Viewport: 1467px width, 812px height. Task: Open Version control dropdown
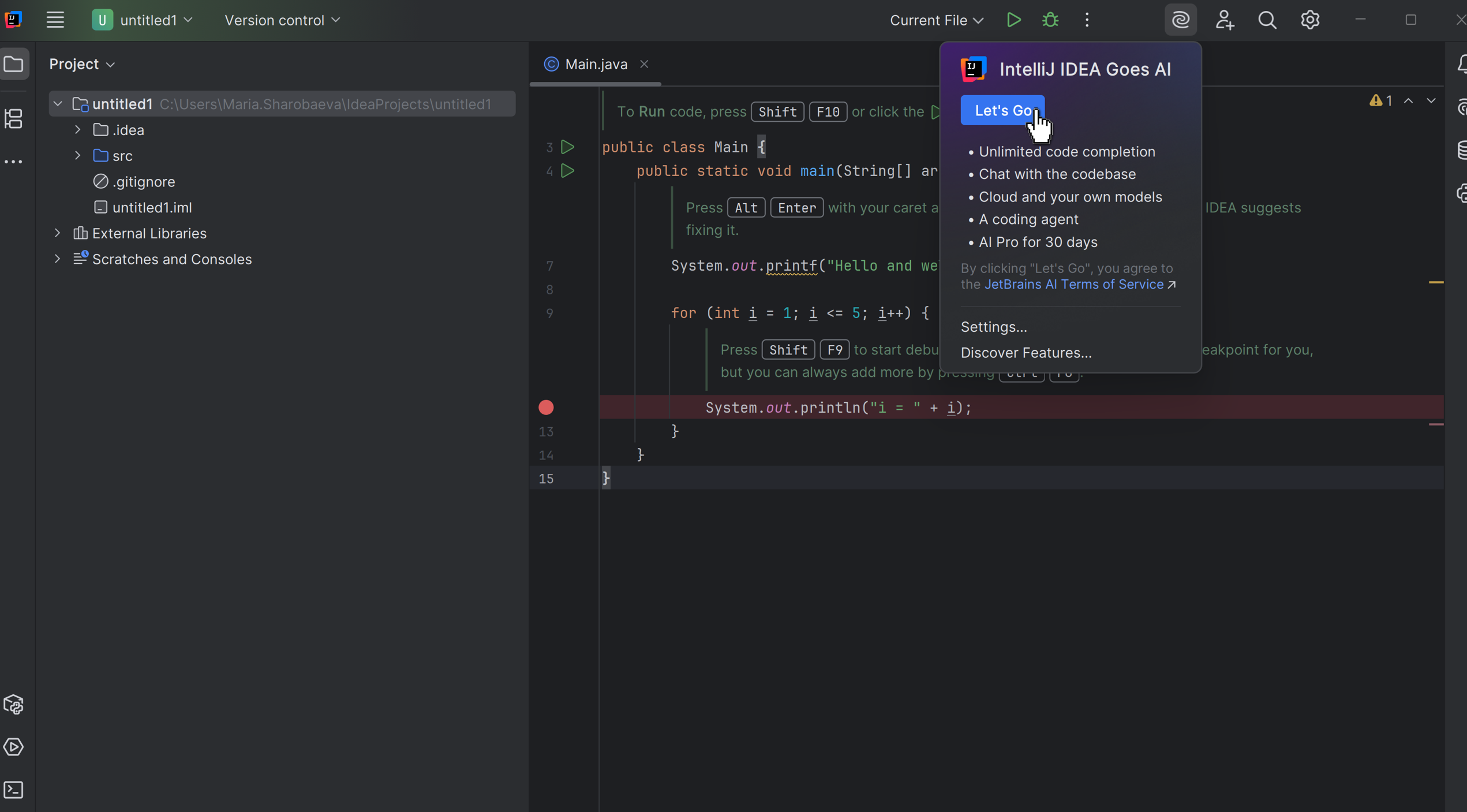coord(283,20)
